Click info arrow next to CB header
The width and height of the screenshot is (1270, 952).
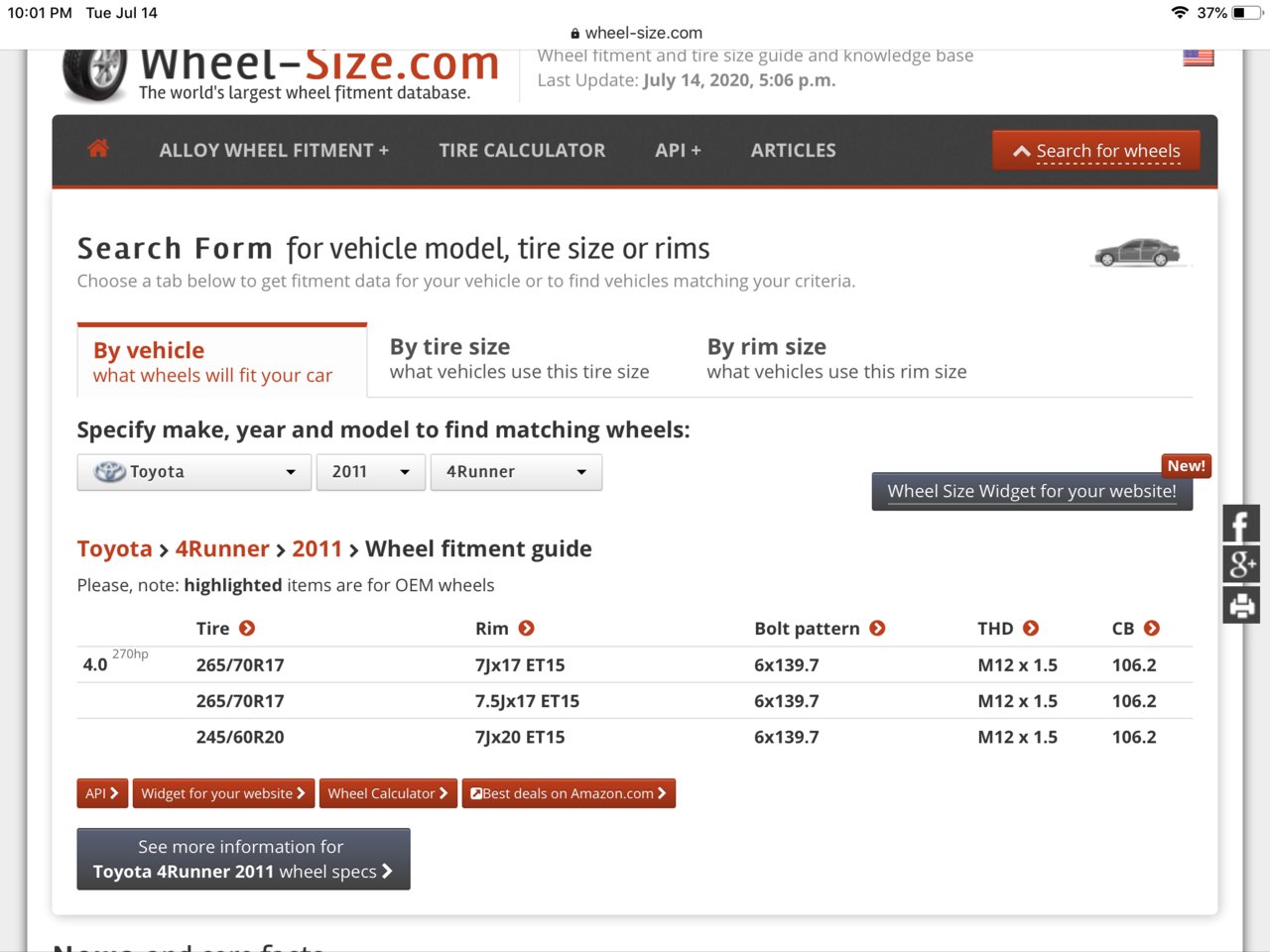[1152, 629]
